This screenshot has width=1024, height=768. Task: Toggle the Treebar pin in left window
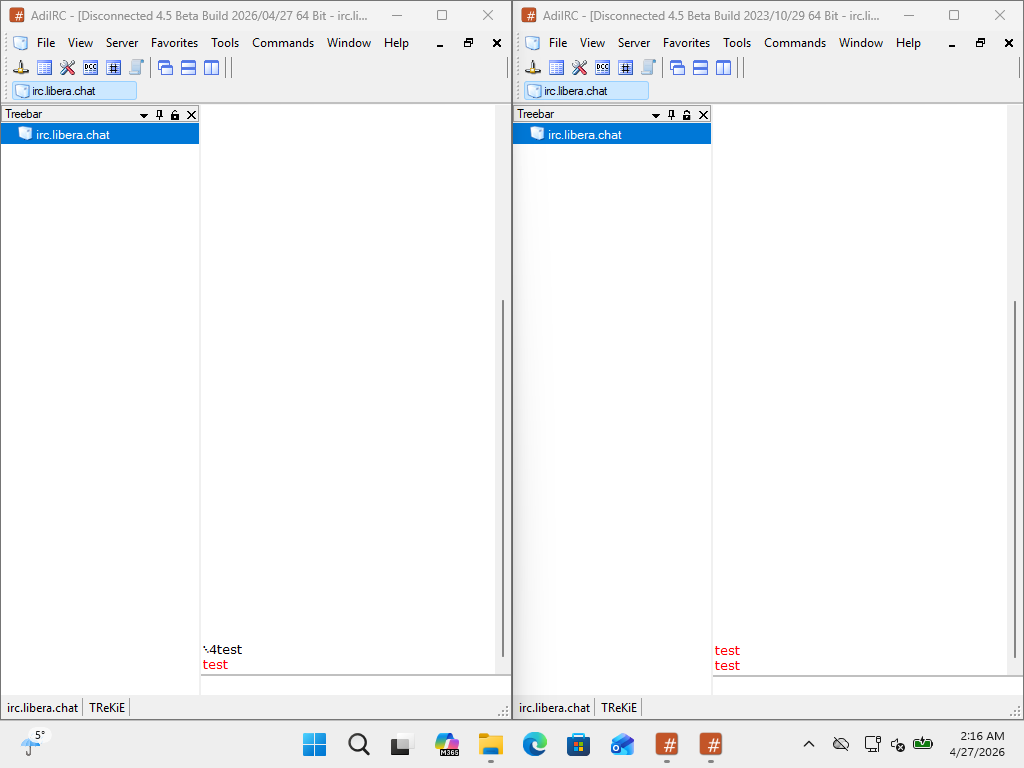pyautogui.click(x=157, y=114)
